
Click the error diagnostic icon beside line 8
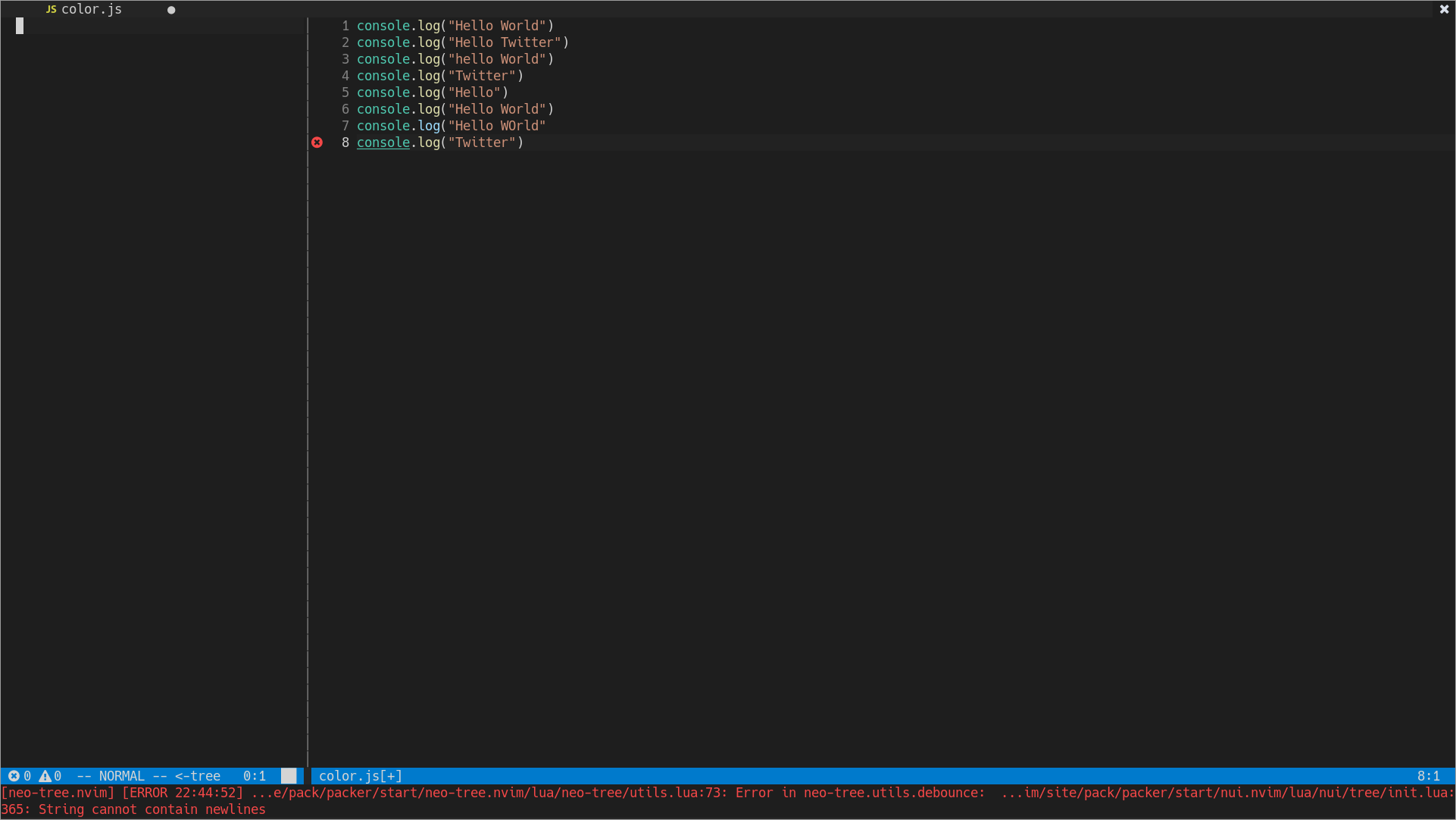[x=317, y=142]
